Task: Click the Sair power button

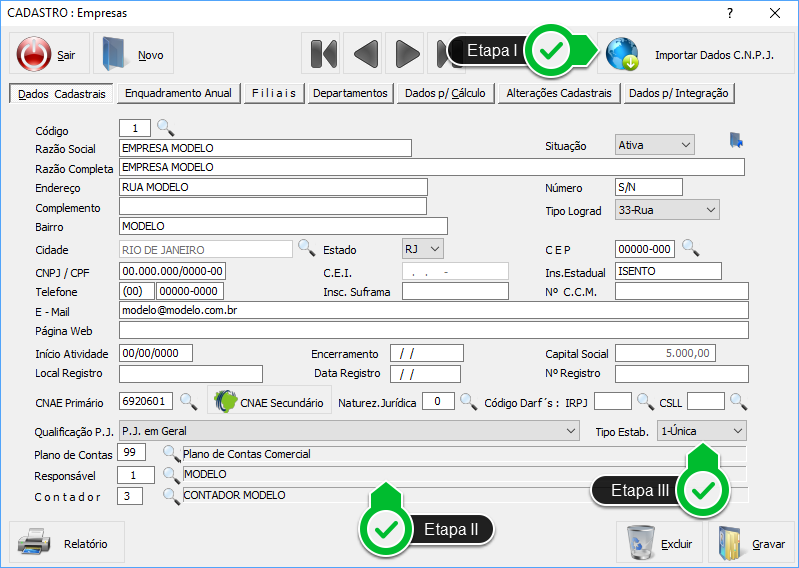Action: (x=49, y=53)
